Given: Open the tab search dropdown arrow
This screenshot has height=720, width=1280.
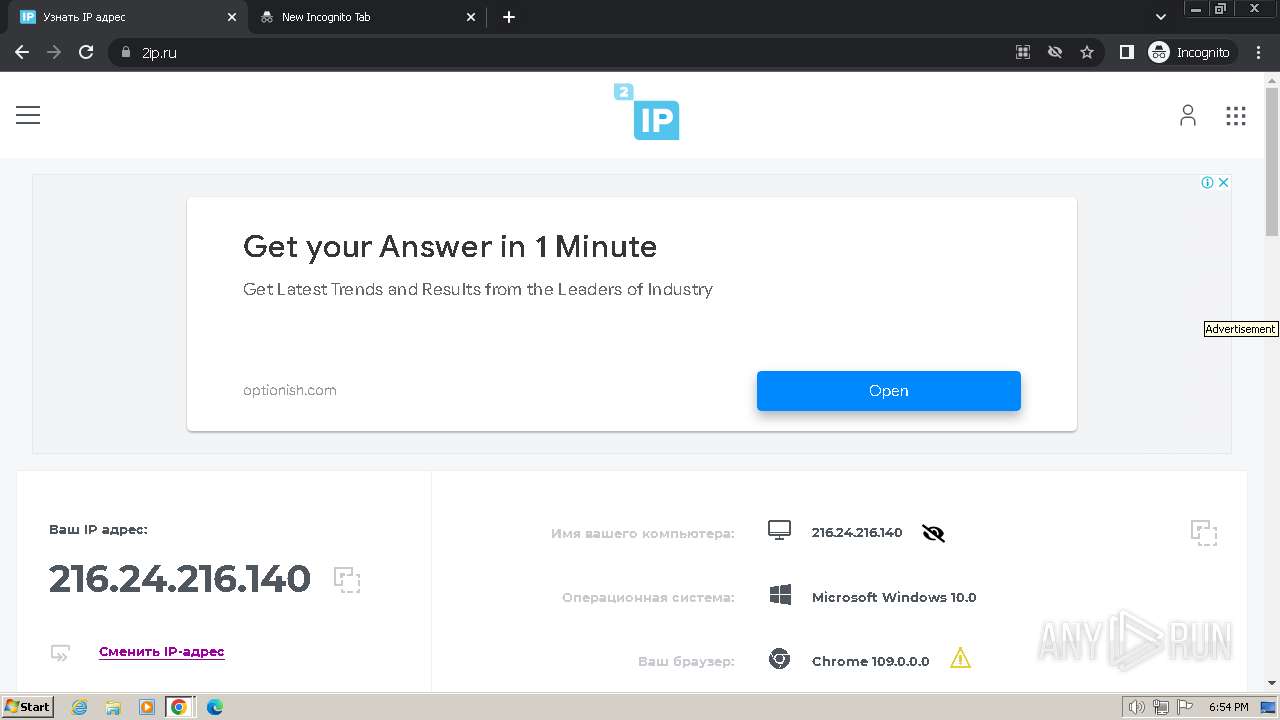Looking at the screenshot, I should click(1161, 17).
